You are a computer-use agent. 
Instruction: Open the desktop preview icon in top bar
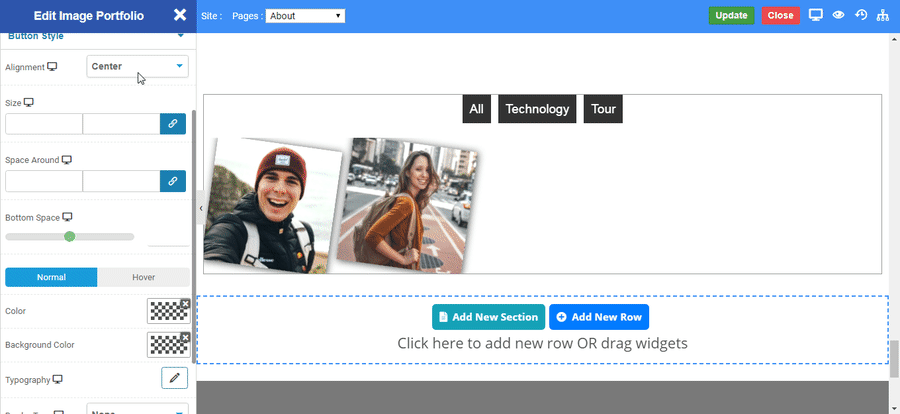(x=816, y=15)
